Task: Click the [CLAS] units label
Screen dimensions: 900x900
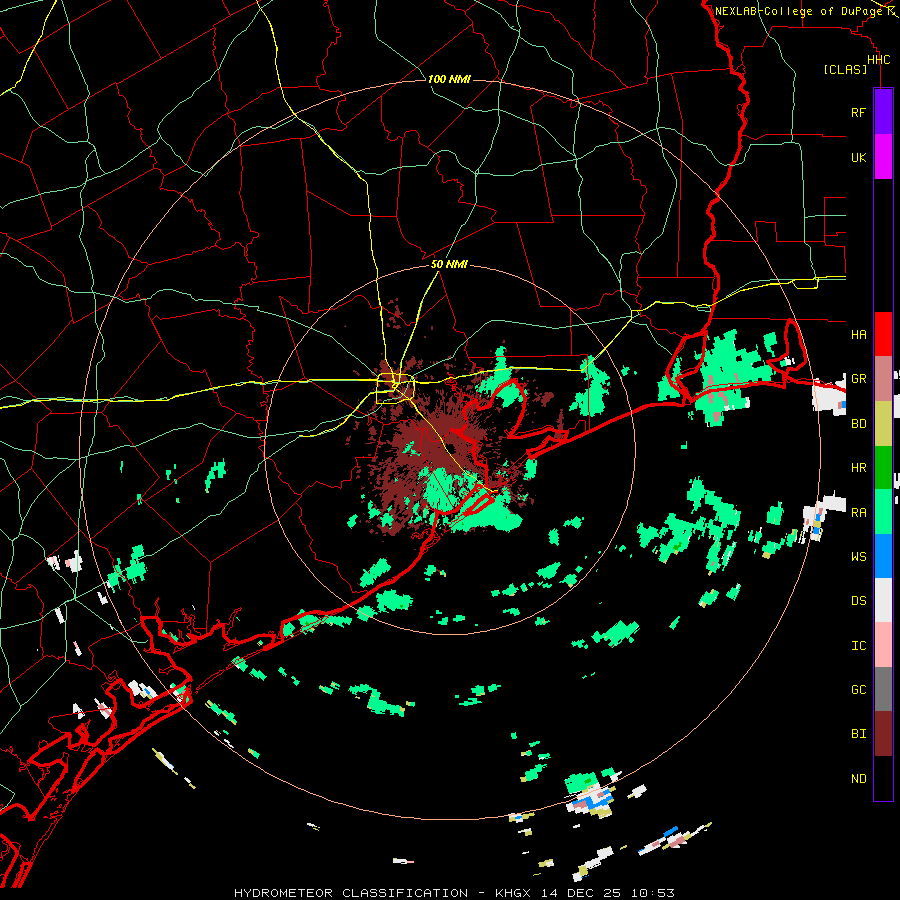Action: click(845, 69)
